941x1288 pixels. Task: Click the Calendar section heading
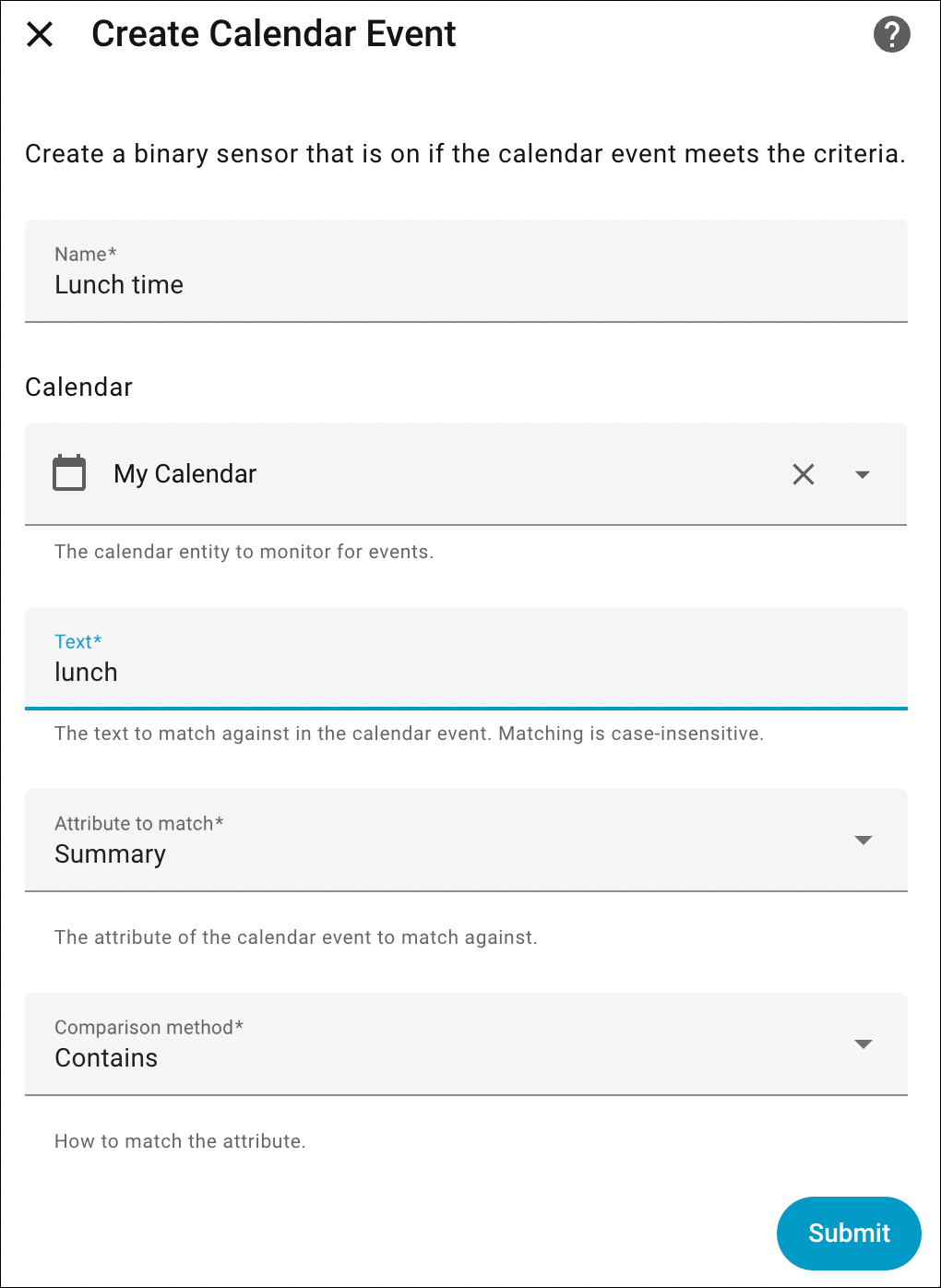click(x=78, y=388)
